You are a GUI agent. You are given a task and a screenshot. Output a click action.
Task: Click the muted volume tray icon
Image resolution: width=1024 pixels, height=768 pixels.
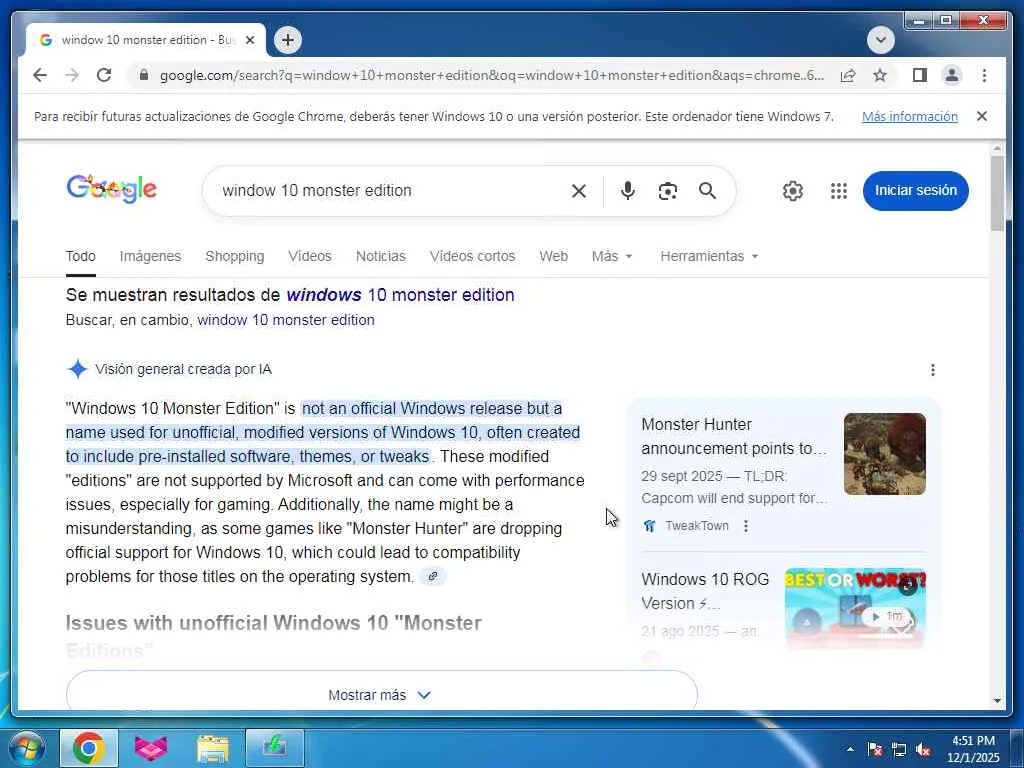click(x=923, y=749)
